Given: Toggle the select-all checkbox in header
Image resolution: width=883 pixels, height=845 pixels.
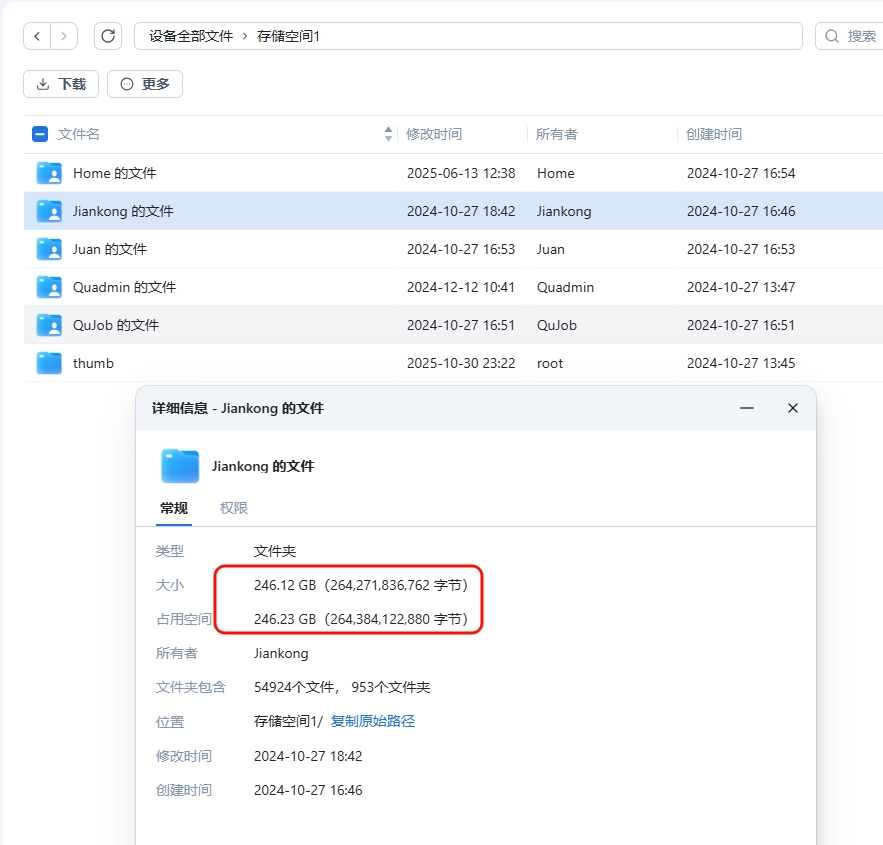Looking at the screenshot, I should (x=40, y=134).
